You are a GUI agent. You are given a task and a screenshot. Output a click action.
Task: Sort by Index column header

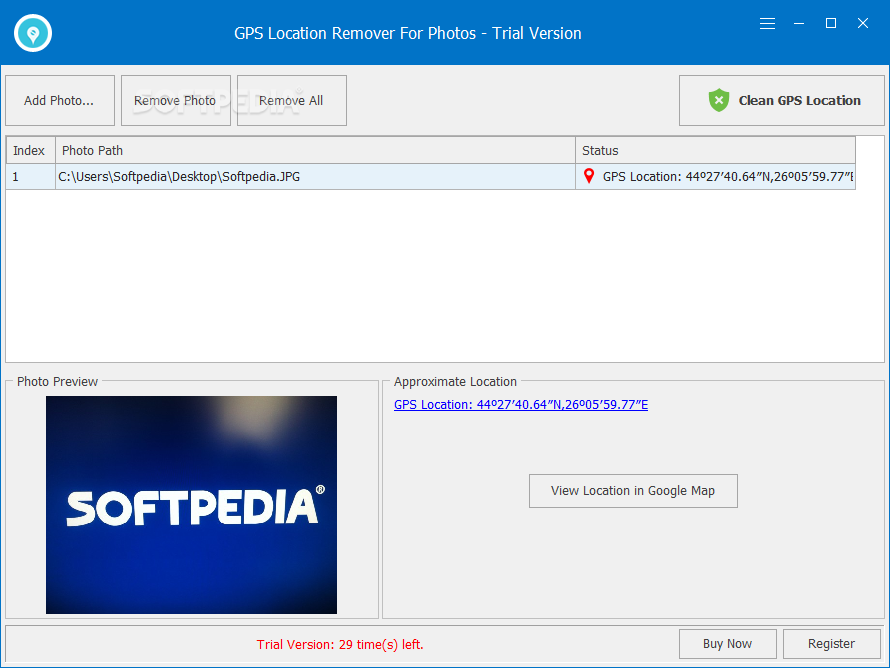tap(31, 150)
